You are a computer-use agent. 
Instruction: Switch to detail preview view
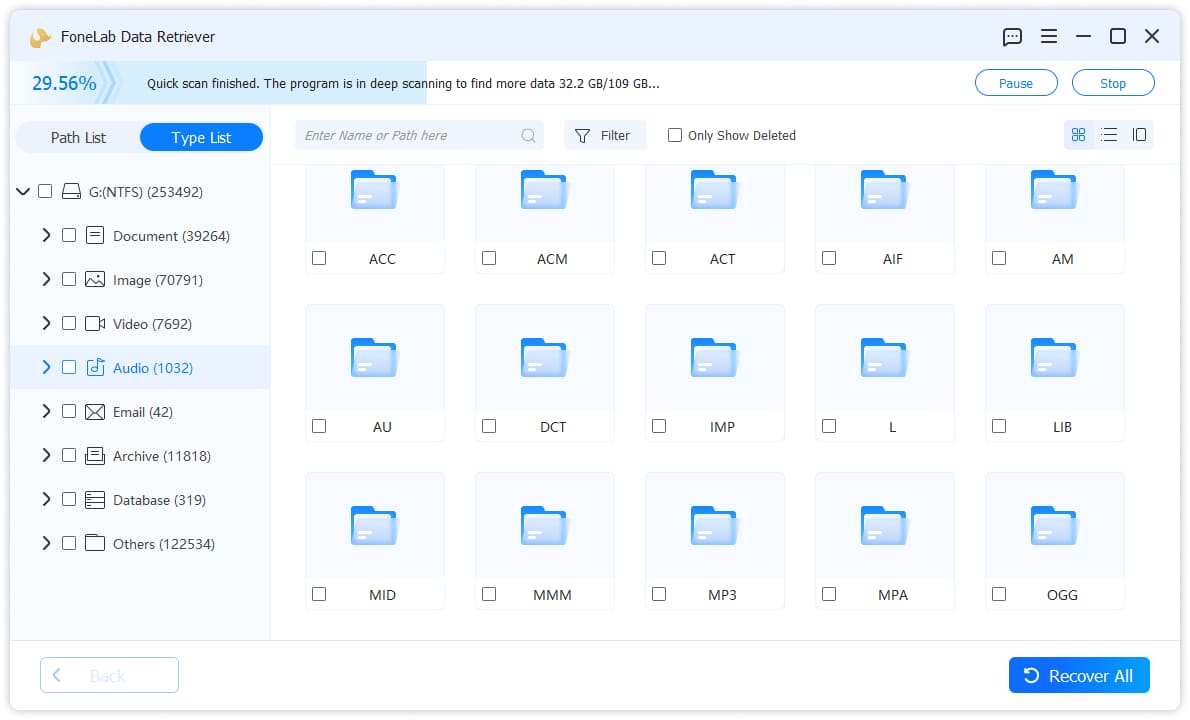(1138, 135)
